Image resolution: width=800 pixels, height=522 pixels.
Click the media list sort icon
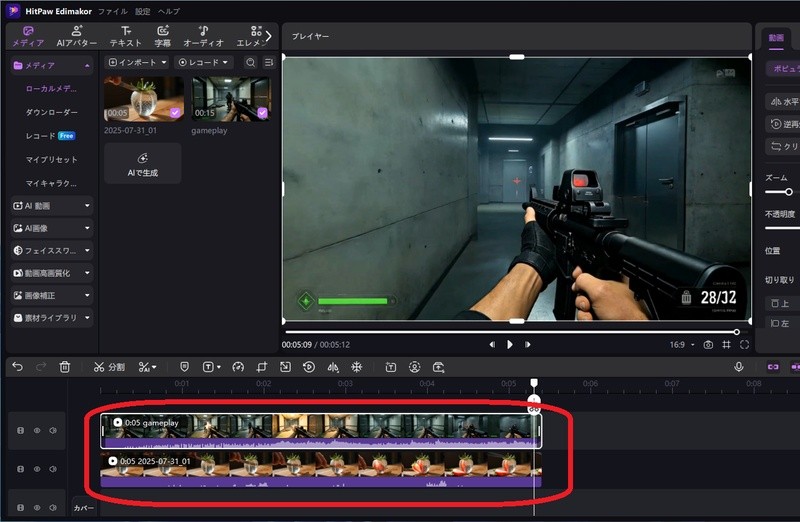click(269, 62)
